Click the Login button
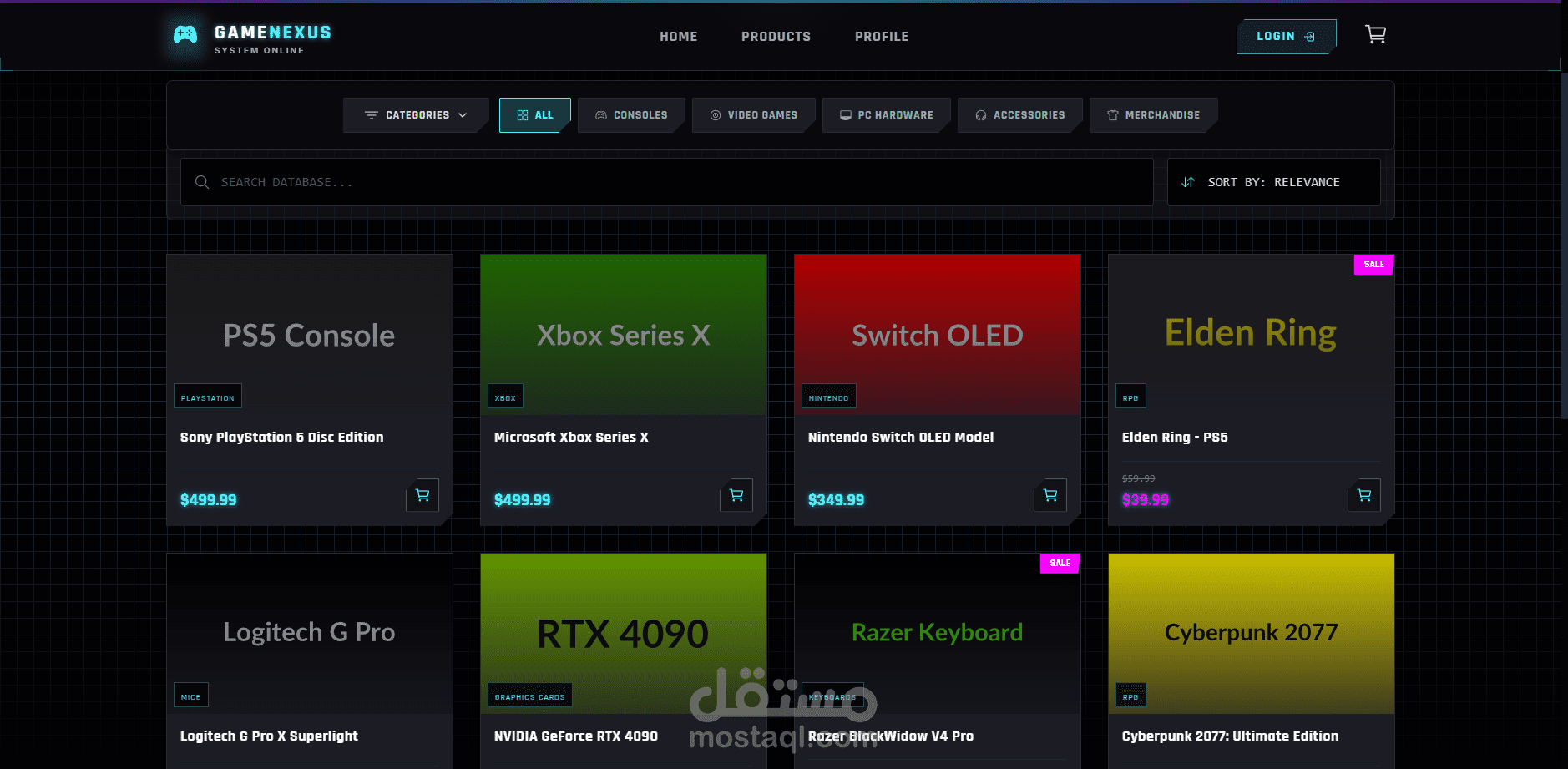The width and height of the screenshot is (1568, 769). coord(1286,37)
